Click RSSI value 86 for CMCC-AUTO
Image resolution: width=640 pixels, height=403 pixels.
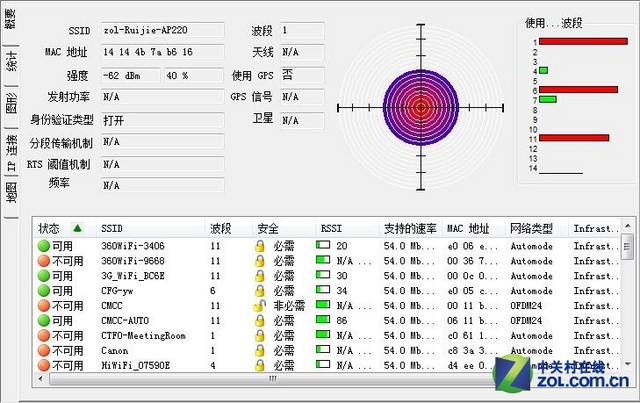[x=342, y=321]
